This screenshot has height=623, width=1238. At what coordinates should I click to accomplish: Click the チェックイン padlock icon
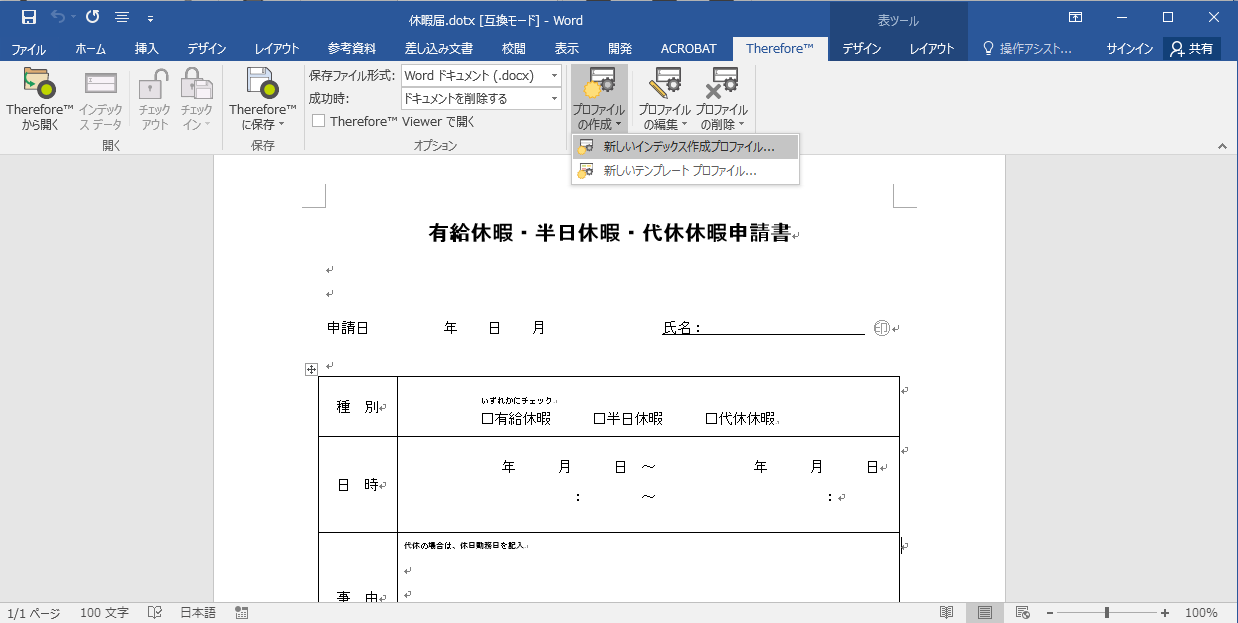point(196,84)
